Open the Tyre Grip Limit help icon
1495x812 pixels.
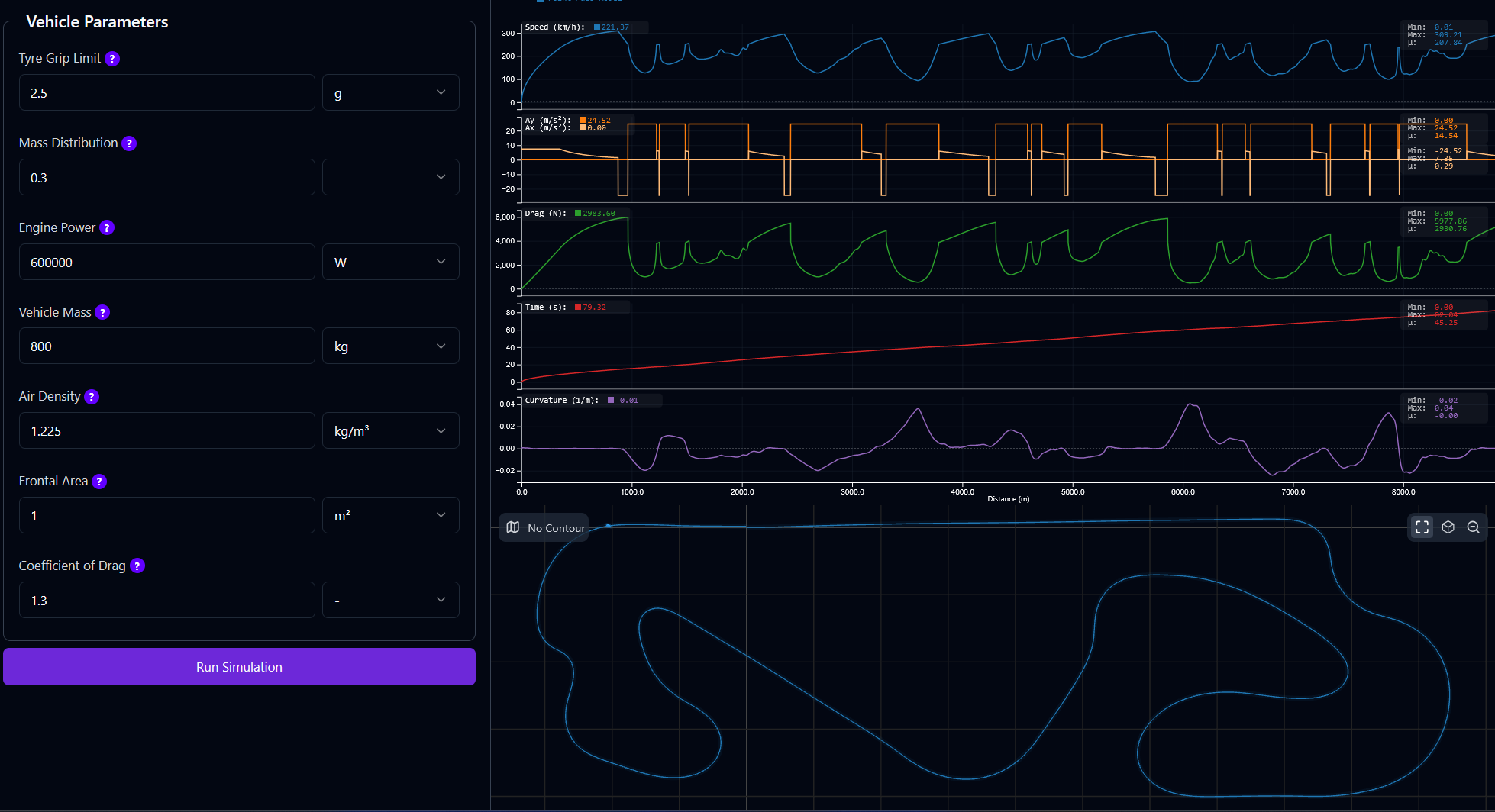point(112,58)
